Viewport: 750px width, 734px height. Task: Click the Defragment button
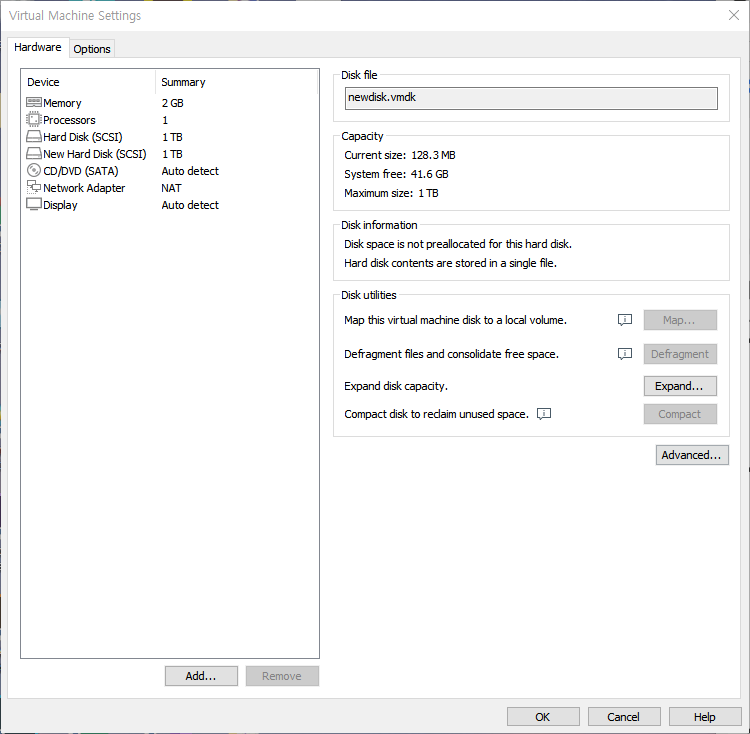pyautogui.click(x=680, y=354)
